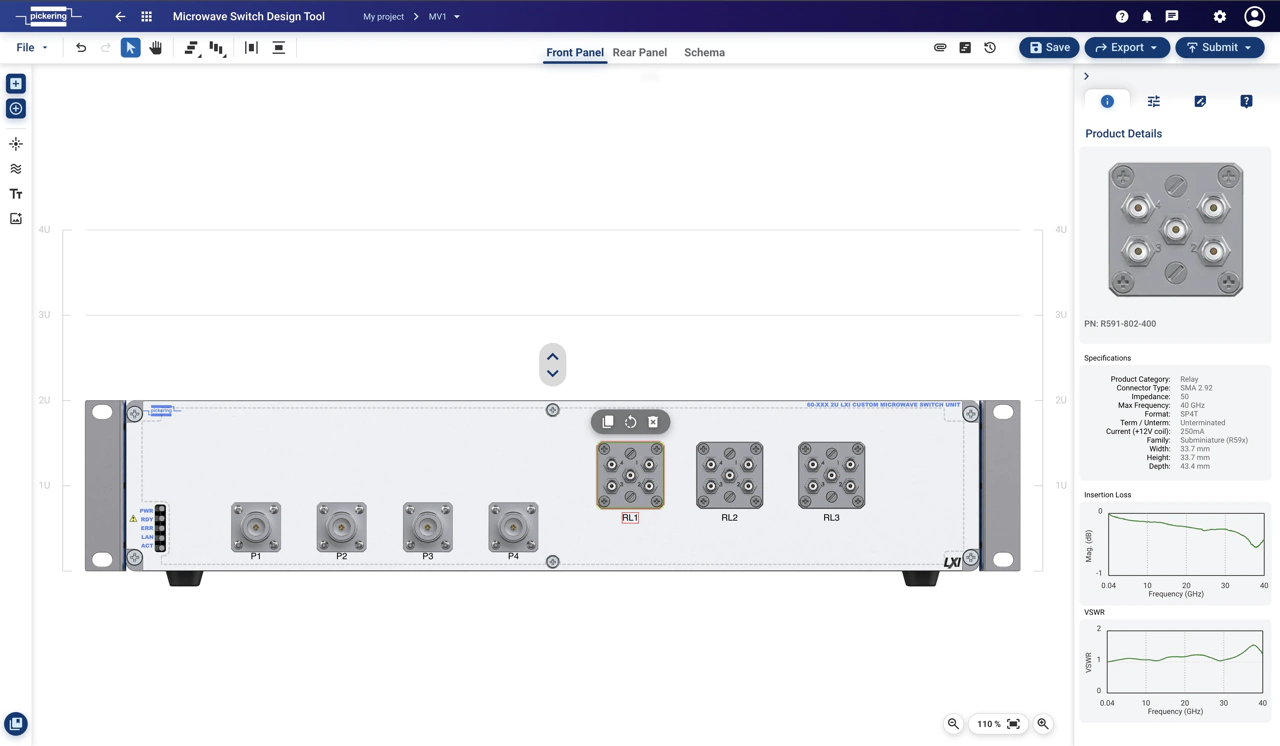Open settings gear in header

1220,17
